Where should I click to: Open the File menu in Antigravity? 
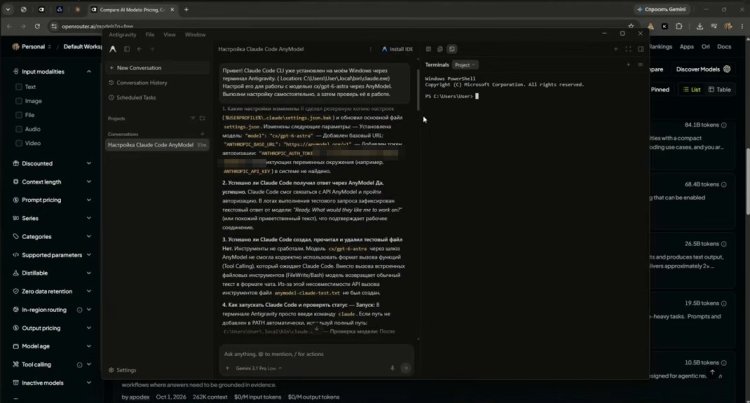(x=150, y=35)
